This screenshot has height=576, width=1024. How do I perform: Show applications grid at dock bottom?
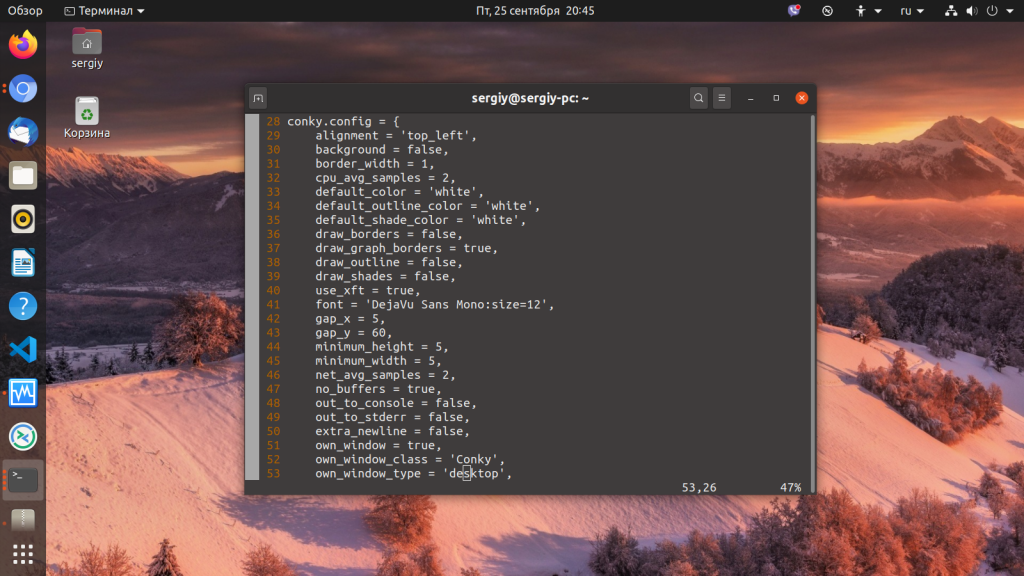pos(23,554)
